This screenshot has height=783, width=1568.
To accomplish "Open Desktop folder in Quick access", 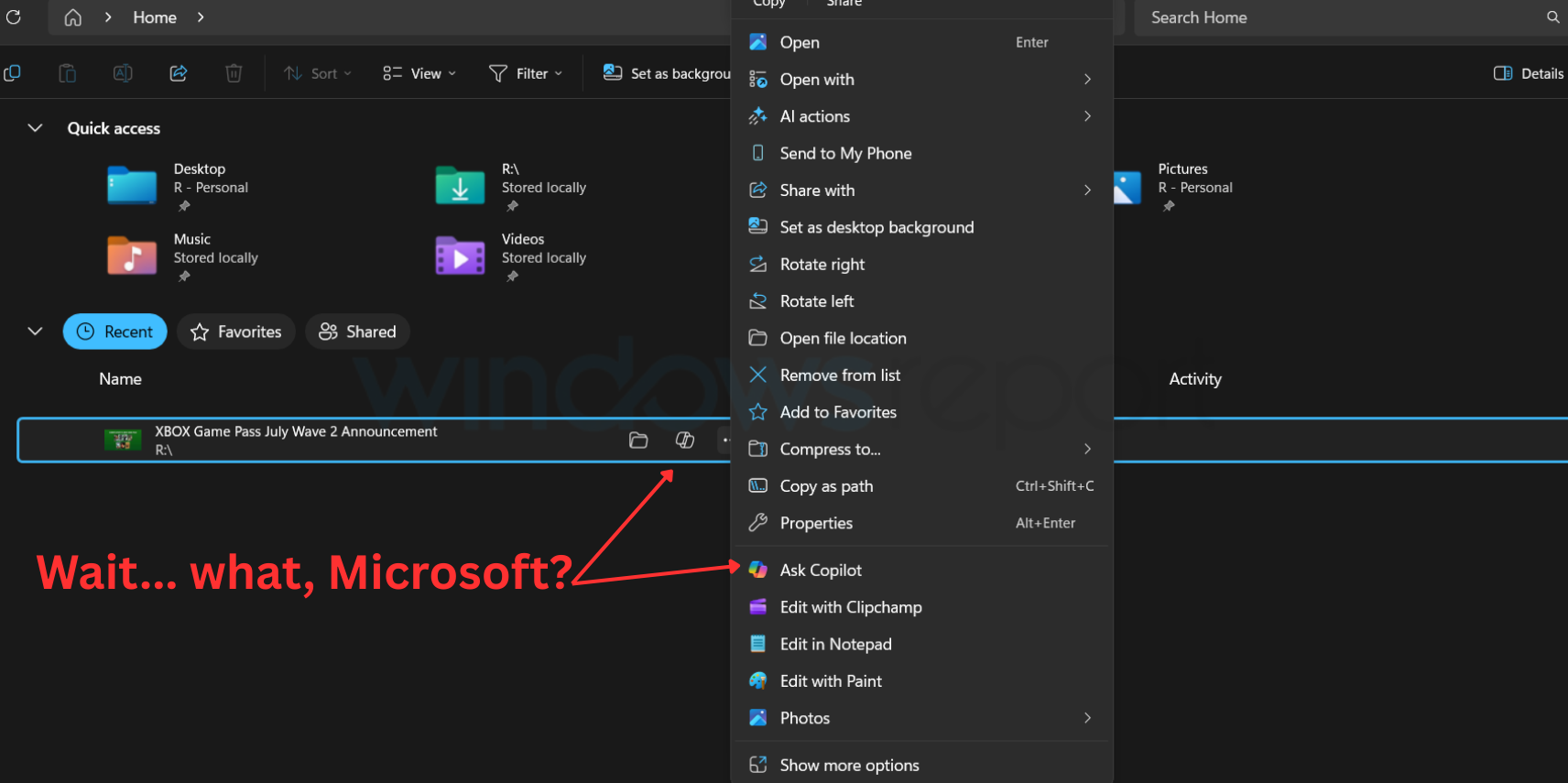I will (132, 185).
